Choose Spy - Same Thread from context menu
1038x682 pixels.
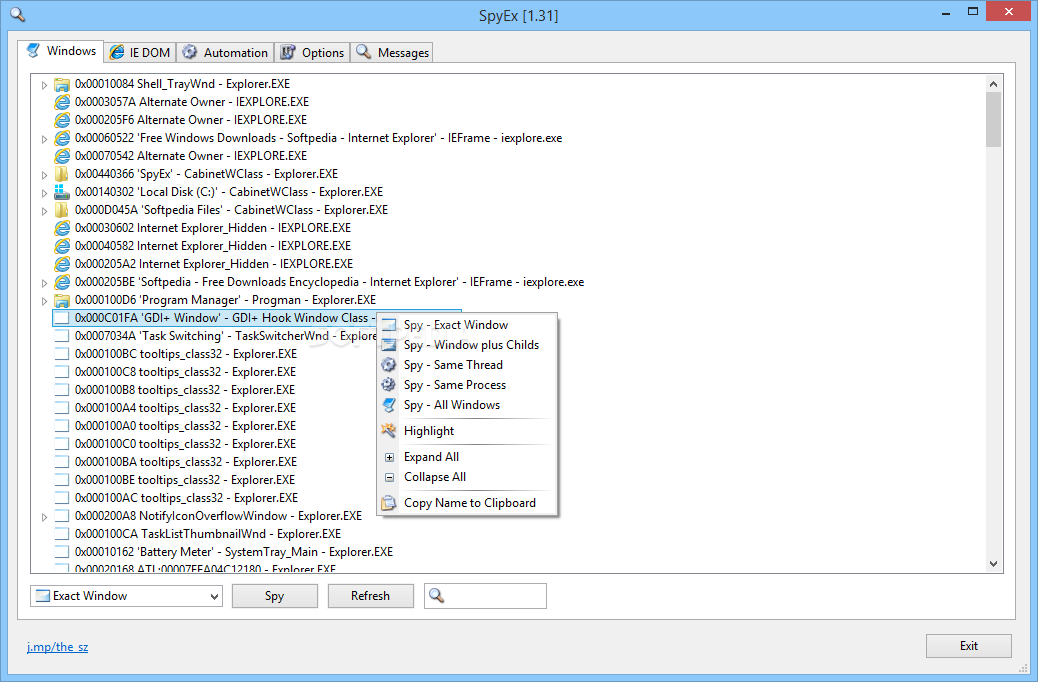467,365
